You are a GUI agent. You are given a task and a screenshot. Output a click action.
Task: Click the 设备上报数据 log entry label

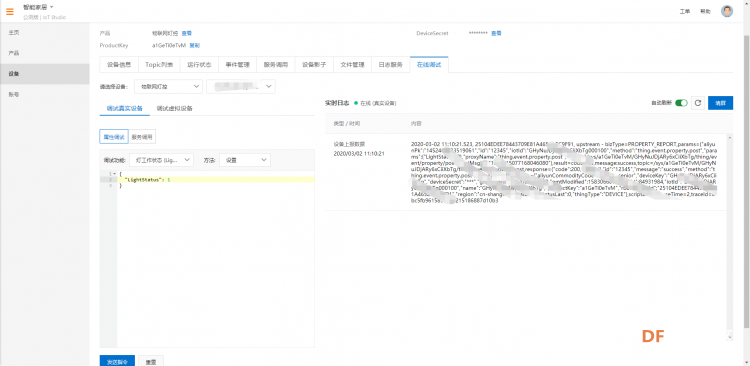[x=349, y=144]
